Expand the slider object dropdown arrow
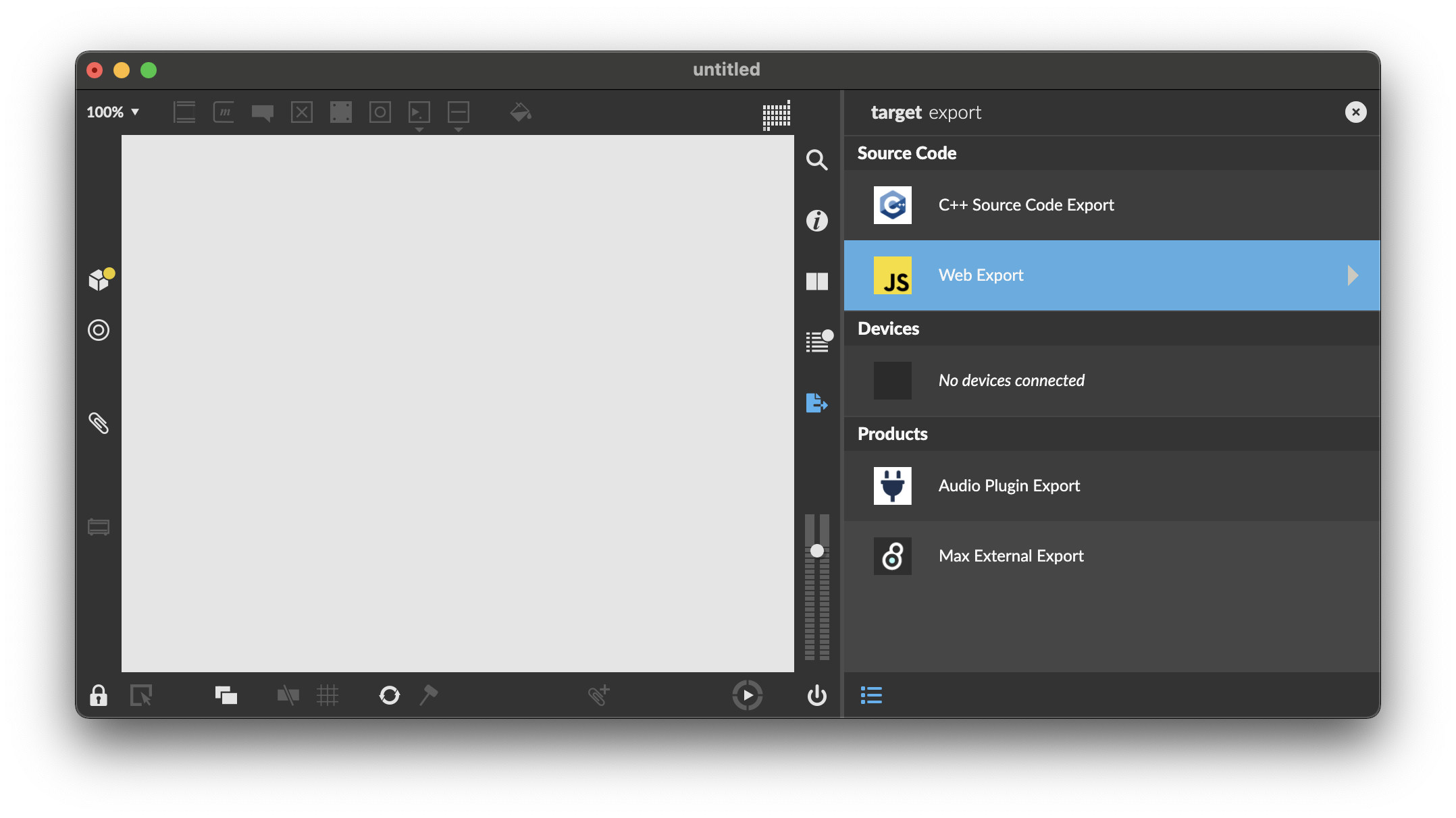Screen dimensions: 1456x818 [x=459, y=130]
